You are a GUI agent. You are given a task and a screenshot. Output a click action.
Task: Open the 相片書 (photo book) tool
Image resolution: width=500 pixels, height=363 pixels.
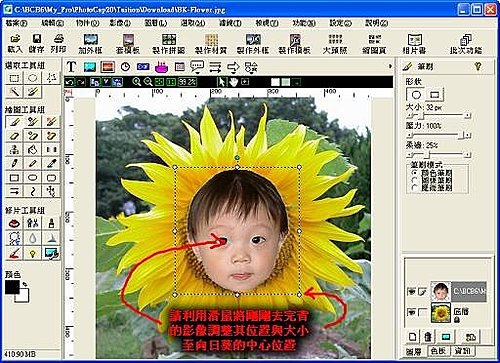[414, 44]
